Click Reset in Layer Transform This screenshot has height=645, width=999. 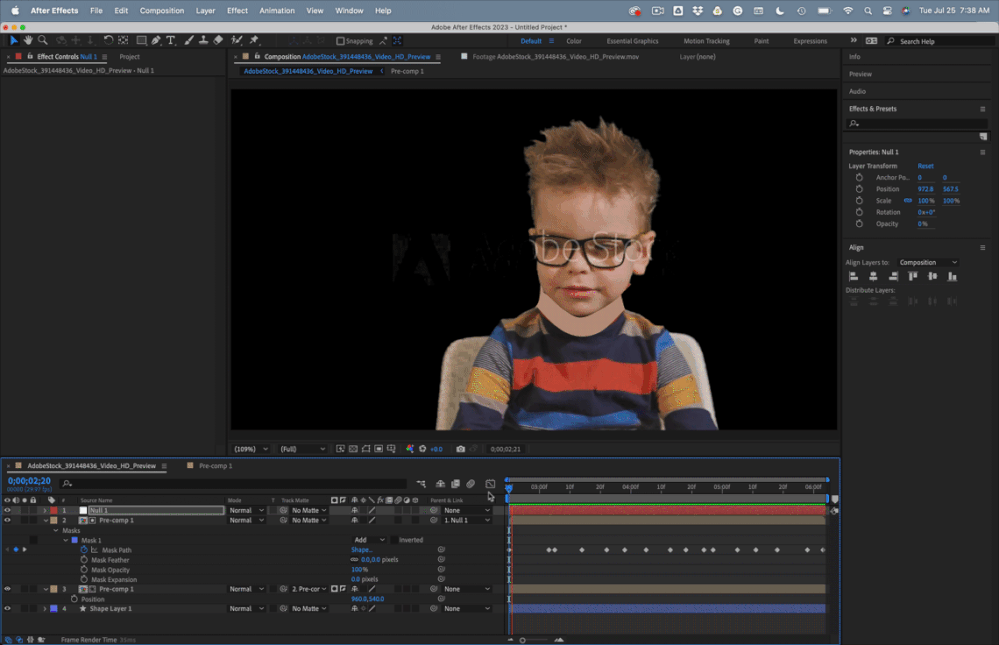(x=925, y=166)
